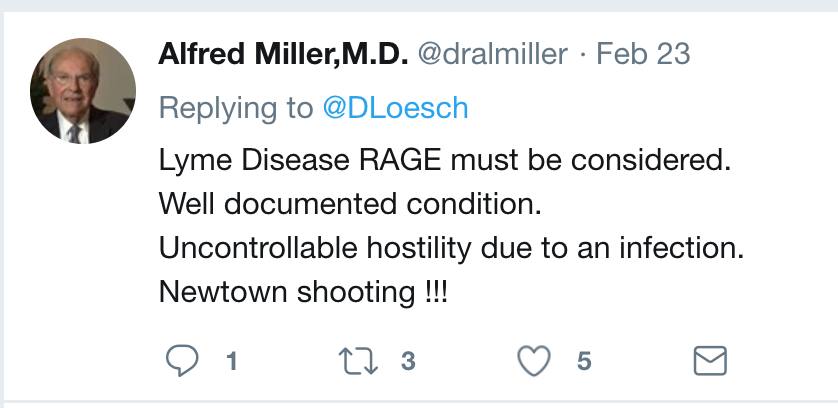Visit the @dralmiller handle

click(x=492, y=54)
